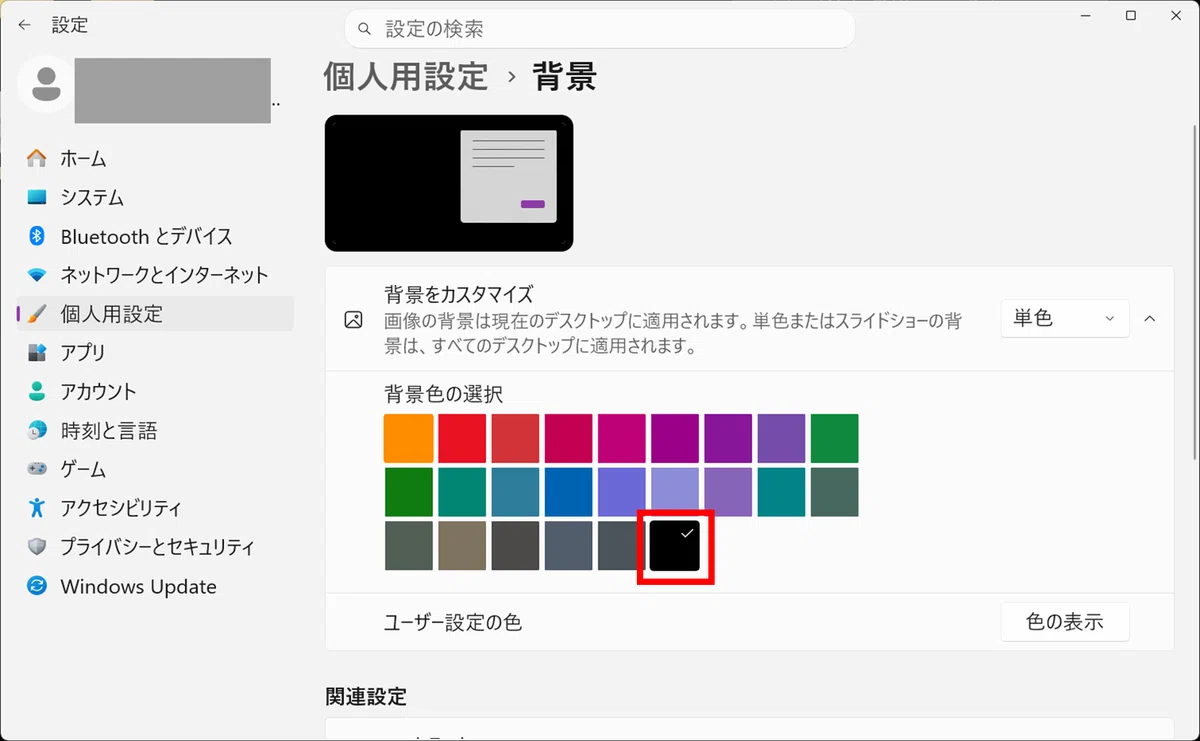Open アカウント settings in the sidebar
Screen dimensions: 1200x741
pyautogui.click(x=155, y=391)
